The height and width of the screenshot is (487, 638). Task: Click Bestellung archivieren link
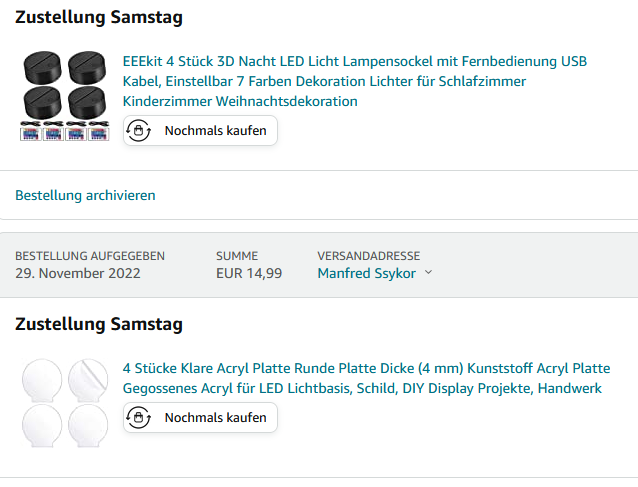[85, 195]
